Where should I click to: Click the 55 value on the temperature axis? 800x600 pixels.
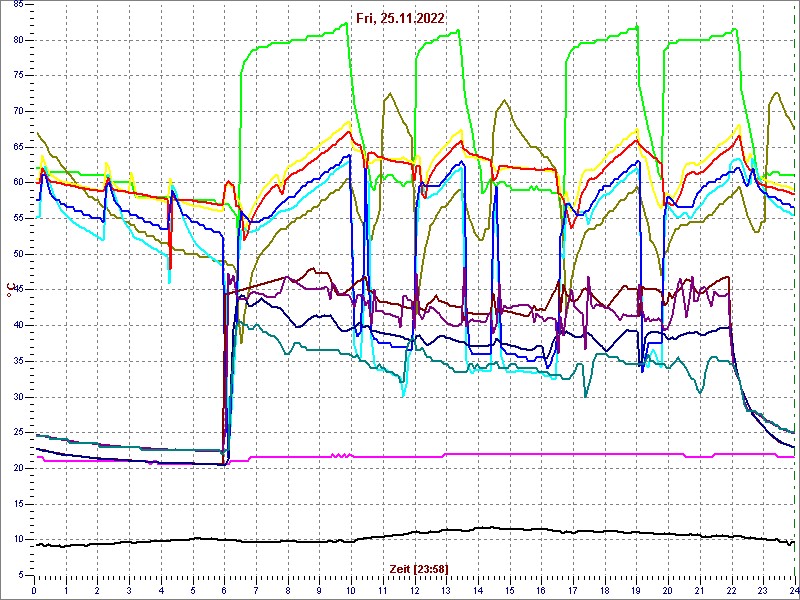pos(17,218)
